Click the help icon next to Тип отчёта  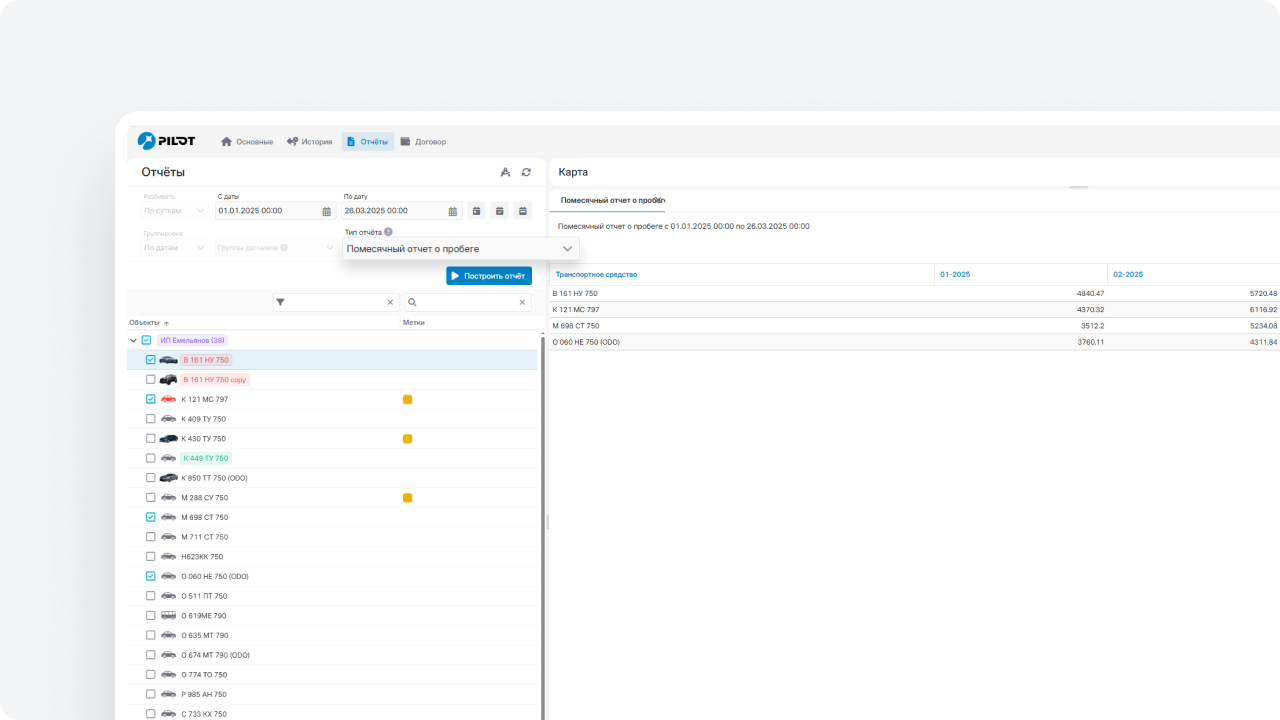tap(388, 232)
